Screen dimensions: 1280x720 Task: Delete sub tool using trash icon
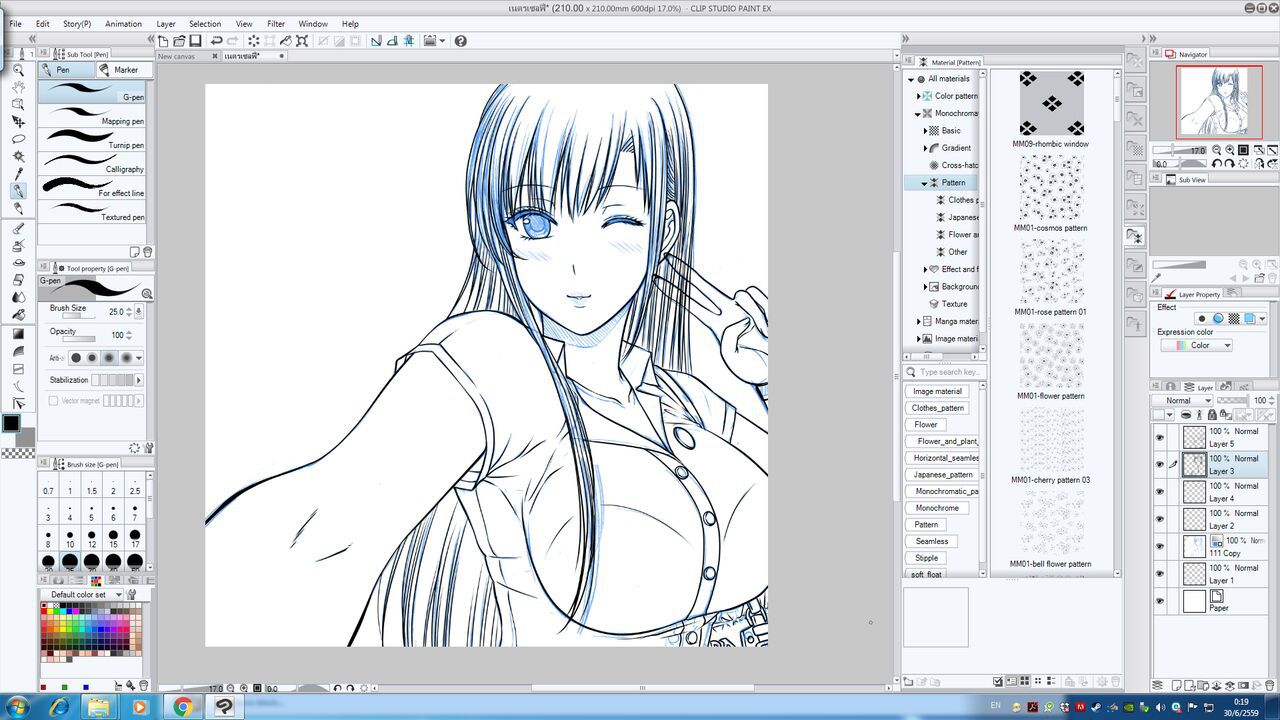pos(148,252)
